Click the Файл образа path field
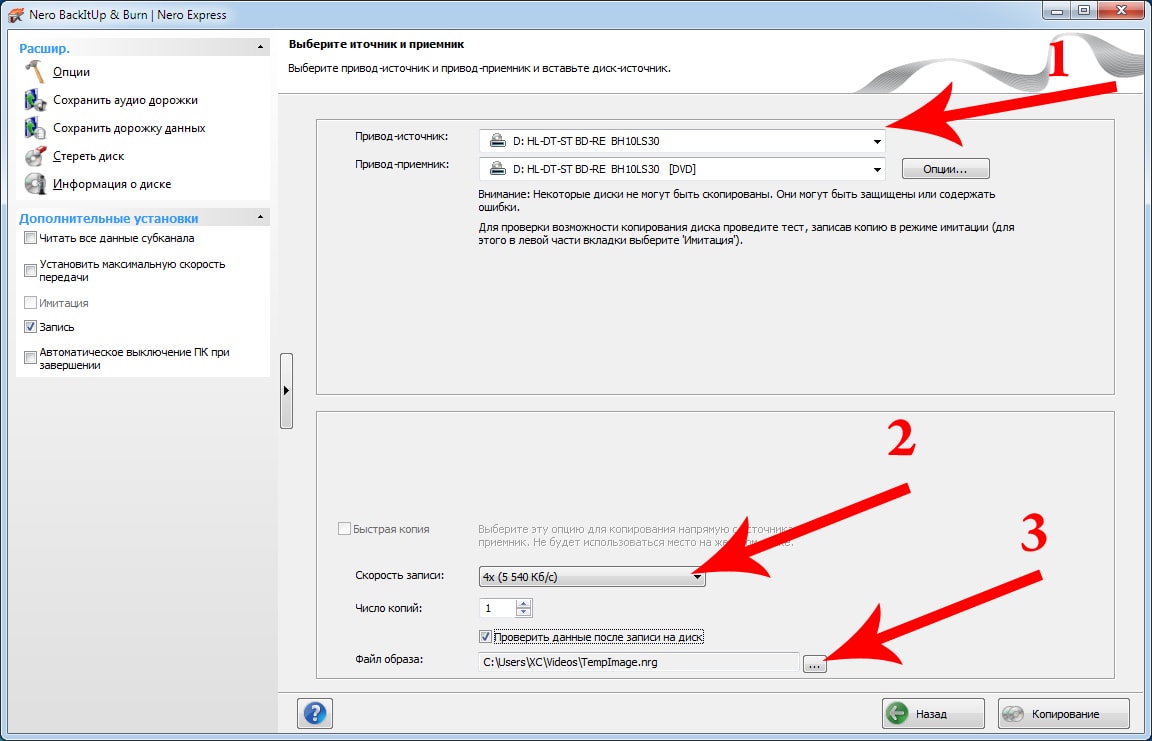 coord(638,662)
